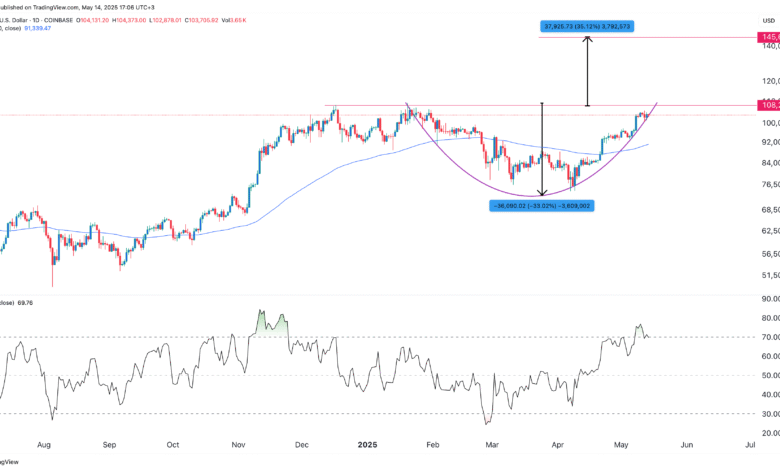Click the 2025 year label on time axis
The height and width of the screenshot is (470, 780).
(368, 442)
